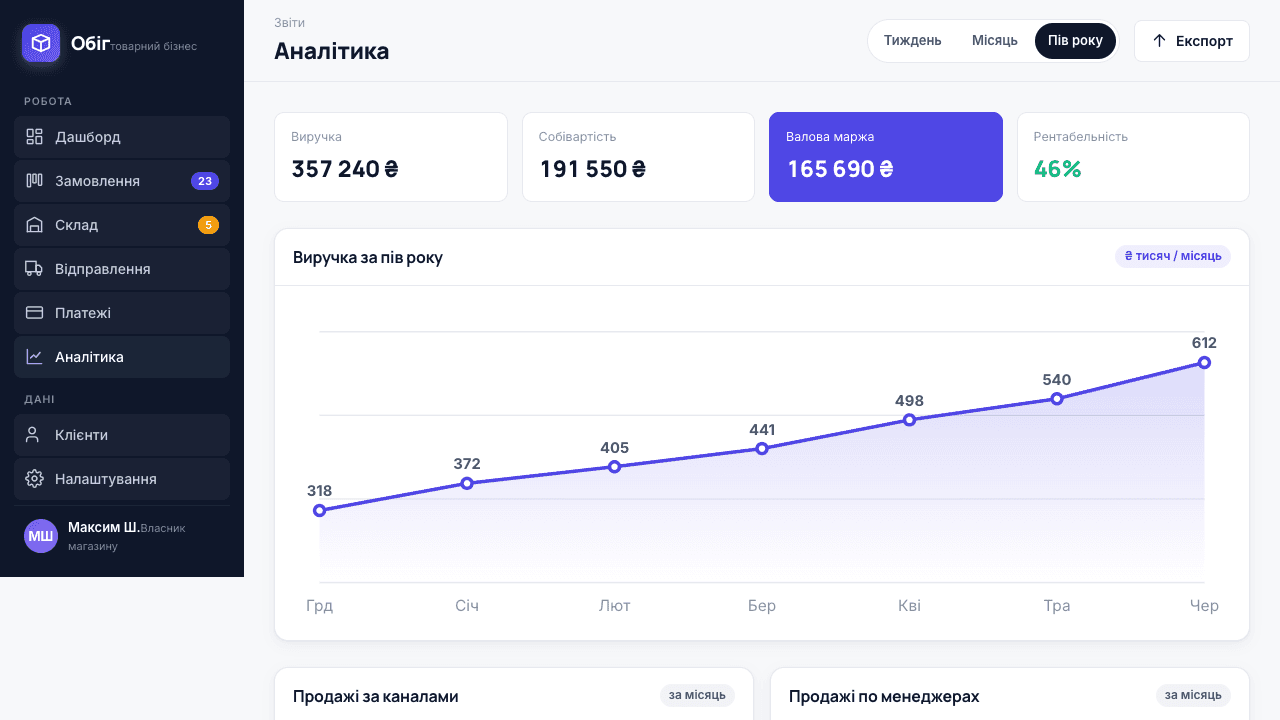Open the Замовлення menu item

(122, 181)
